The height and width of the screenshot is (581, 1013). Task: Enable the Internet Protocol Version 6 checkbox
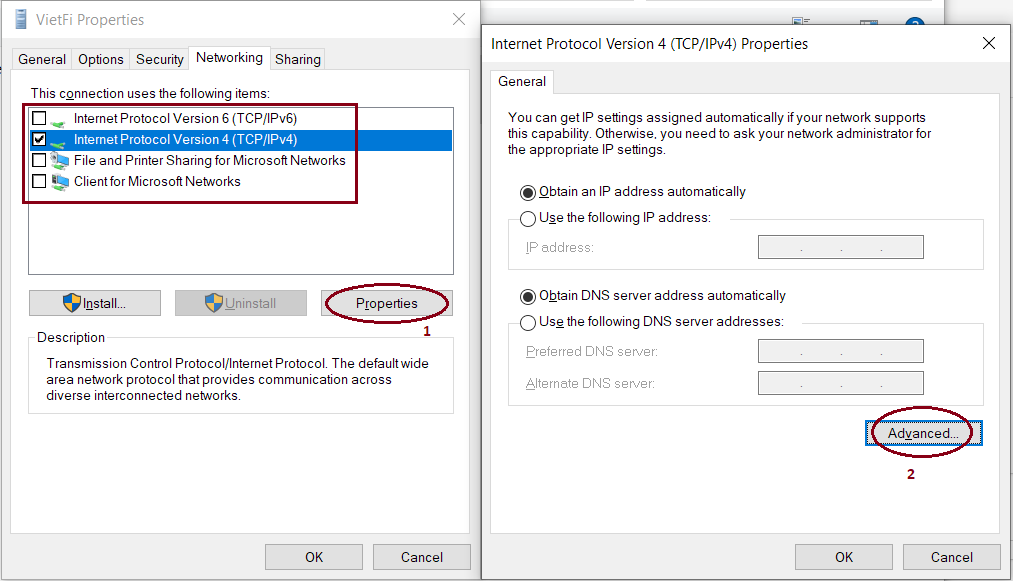coord(39,119)
